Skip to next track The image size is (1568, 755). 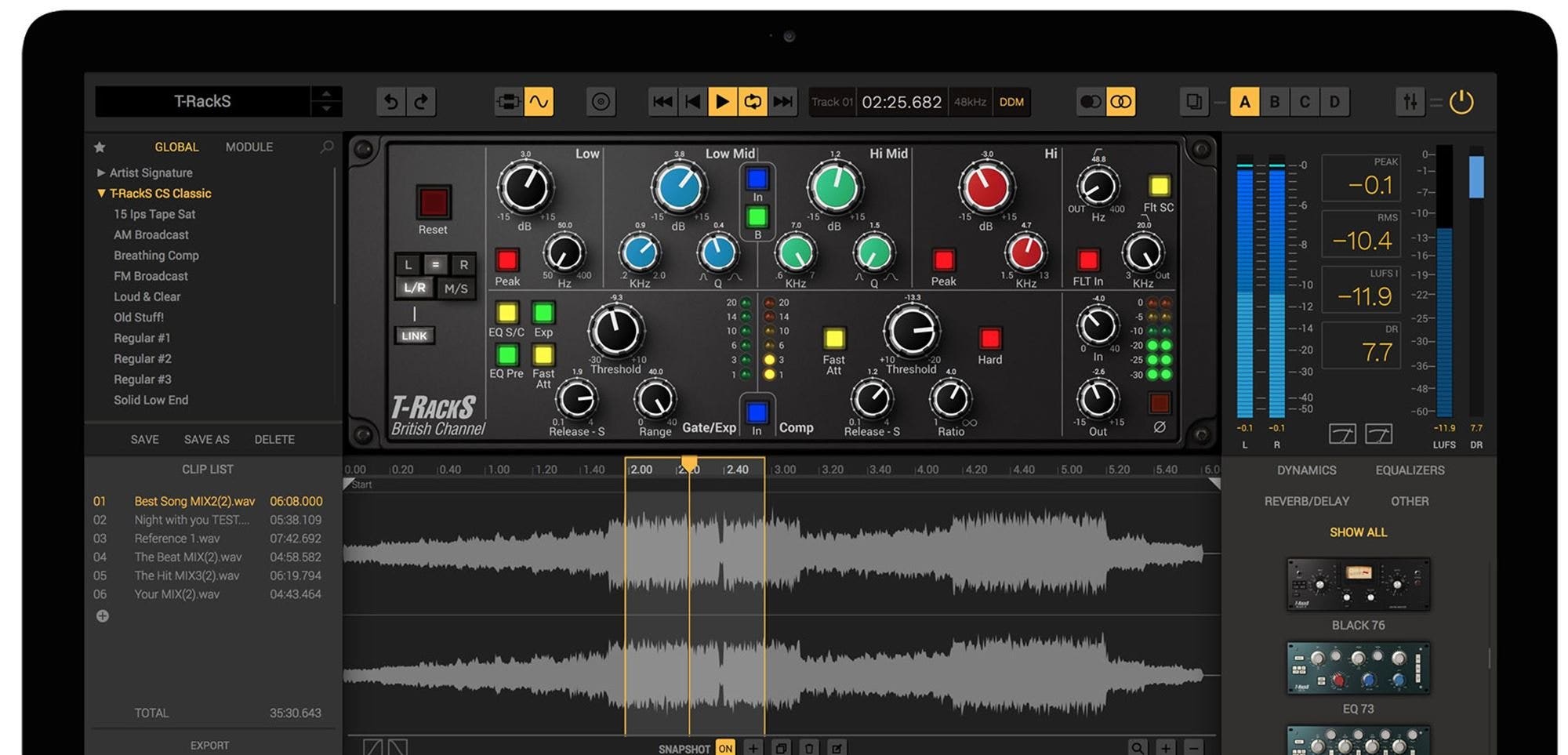click(782, 102)
